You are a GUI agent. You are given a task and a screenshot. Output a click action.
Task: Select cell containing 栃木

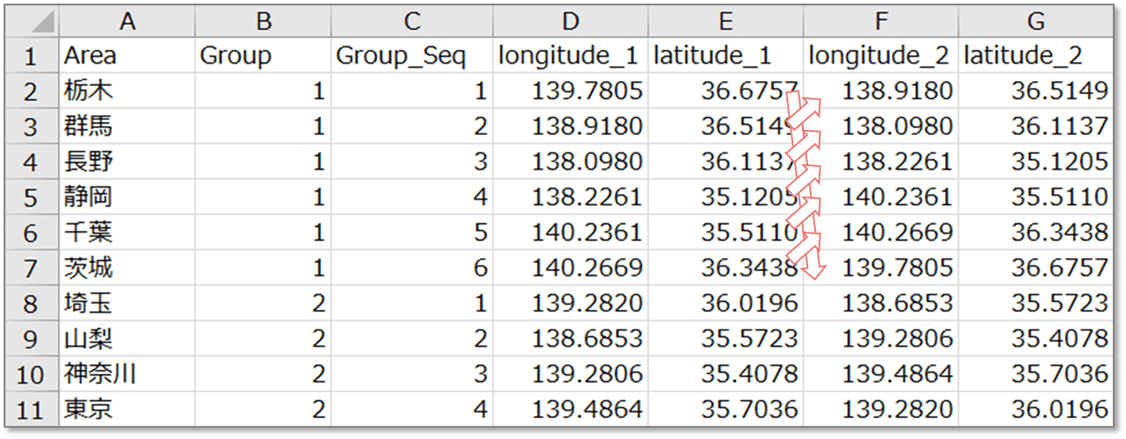(127, 91)
